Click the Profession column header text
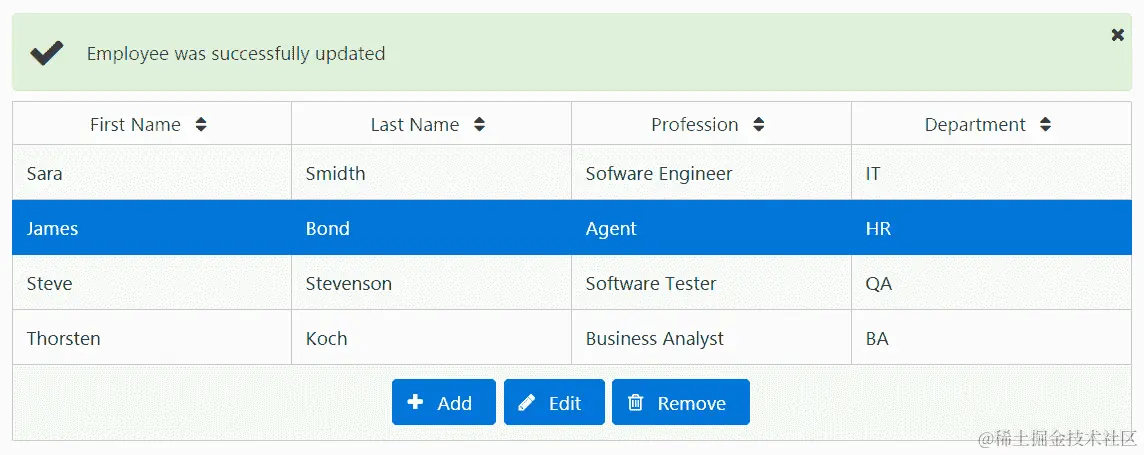Viewport: 1144px width, 455px height. (x=694, y=125)
